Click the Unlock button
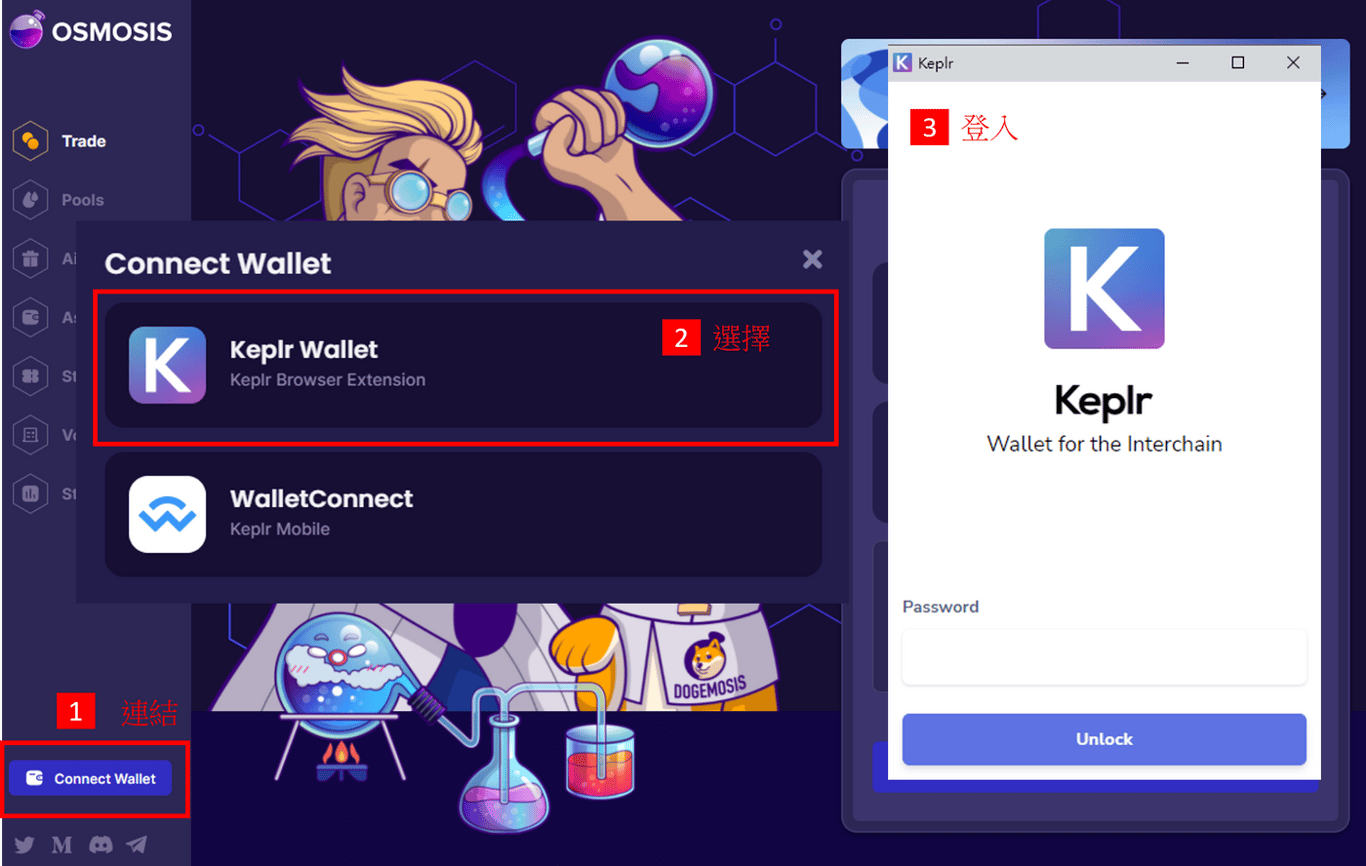1366x866 pixels. pyautogui.click(x=1104, y=739)
